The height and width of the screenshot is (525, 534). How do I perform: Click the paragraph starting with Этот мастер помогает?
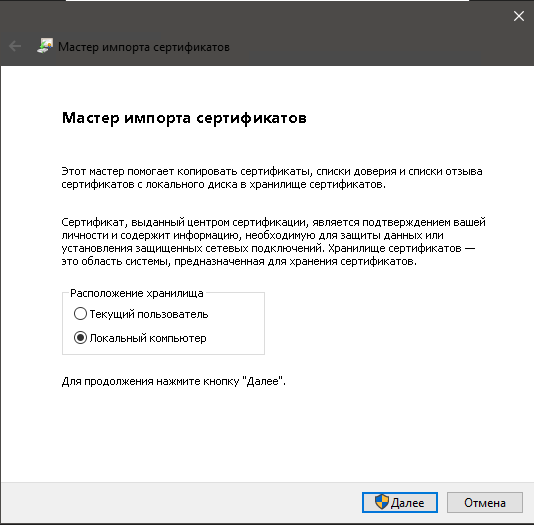272,178
